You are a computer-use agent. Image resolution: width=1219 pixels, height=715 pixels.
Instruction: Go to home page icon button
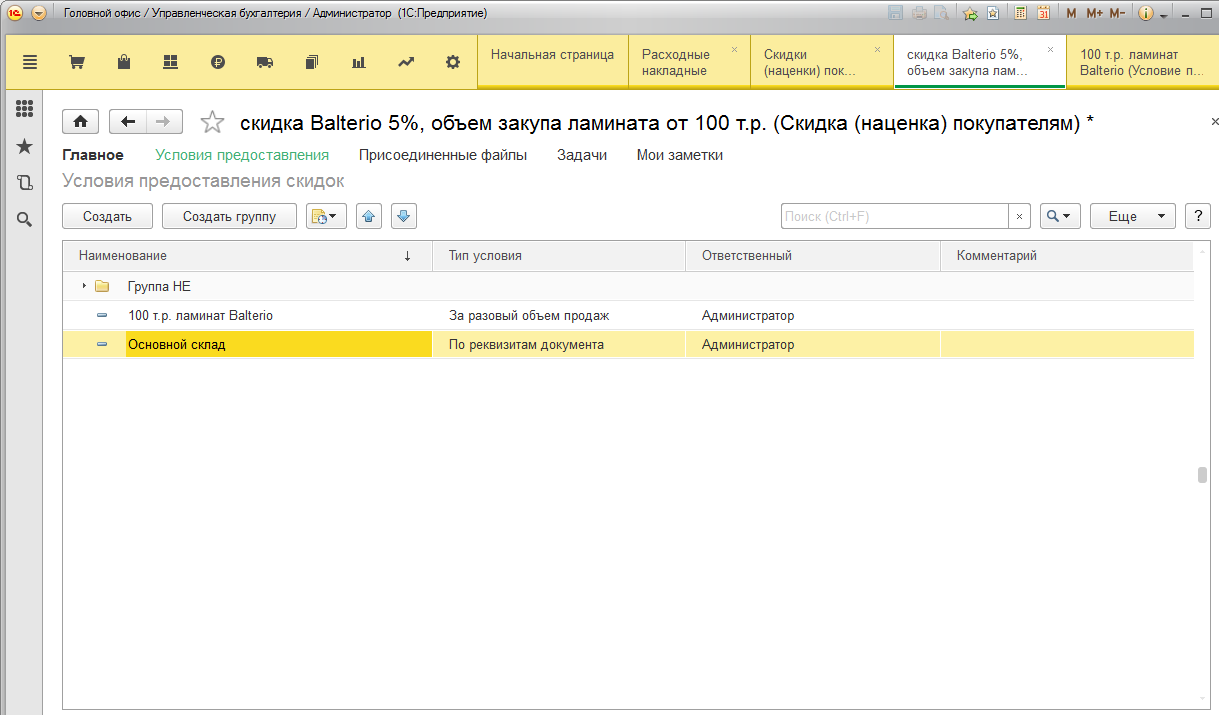coord(81,122)
